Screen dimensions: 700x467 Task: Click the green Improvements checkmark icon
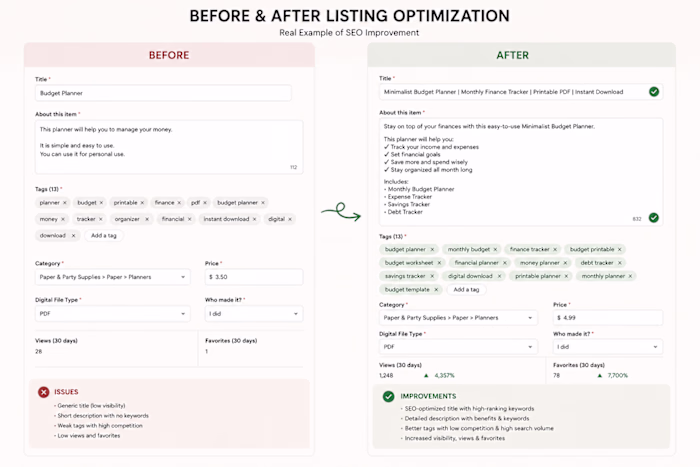coord(388,396)
